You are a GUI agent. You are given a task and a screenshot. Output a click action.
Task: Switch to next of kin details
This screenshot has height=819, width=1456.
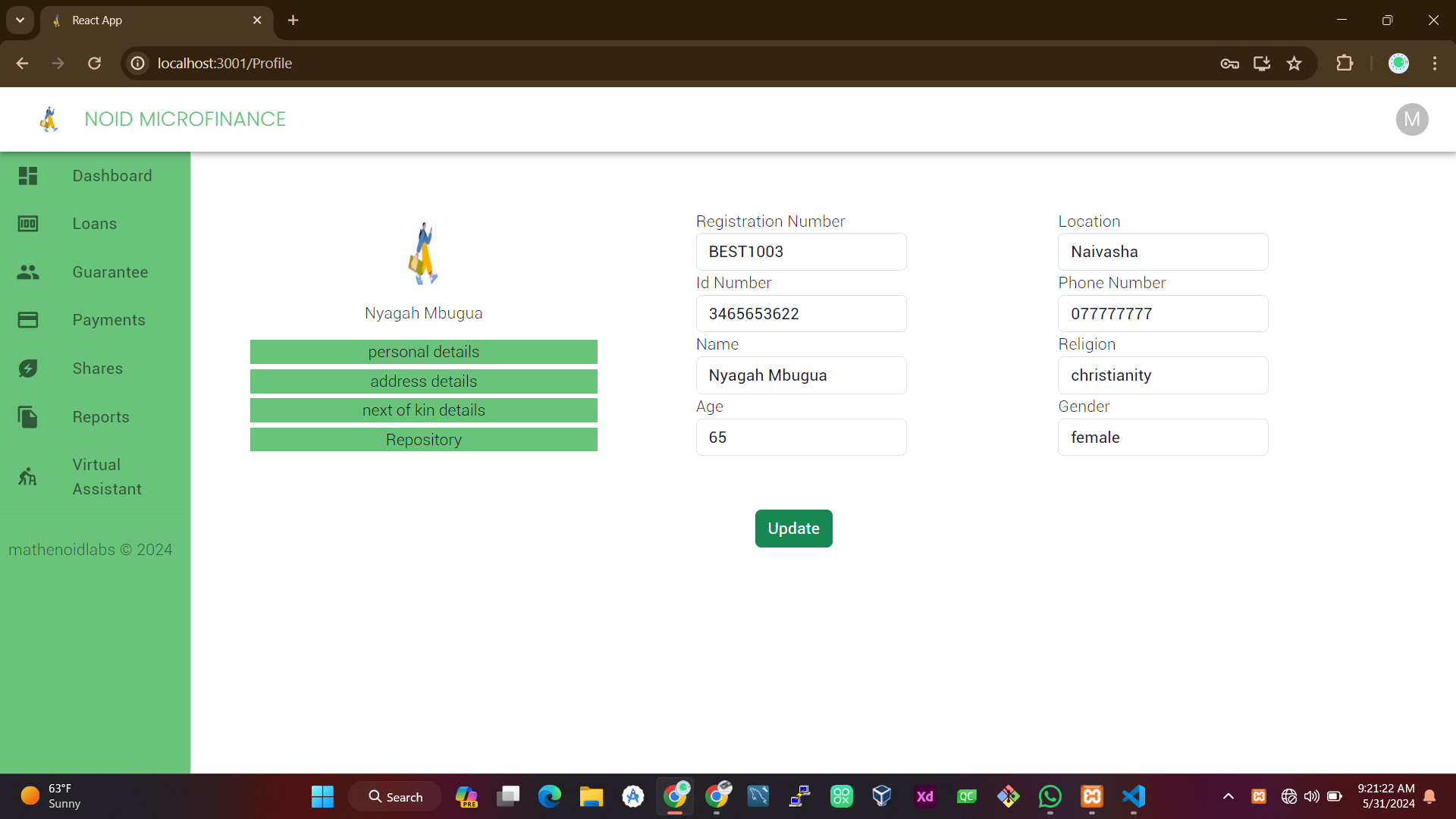(x=423, y=410)
